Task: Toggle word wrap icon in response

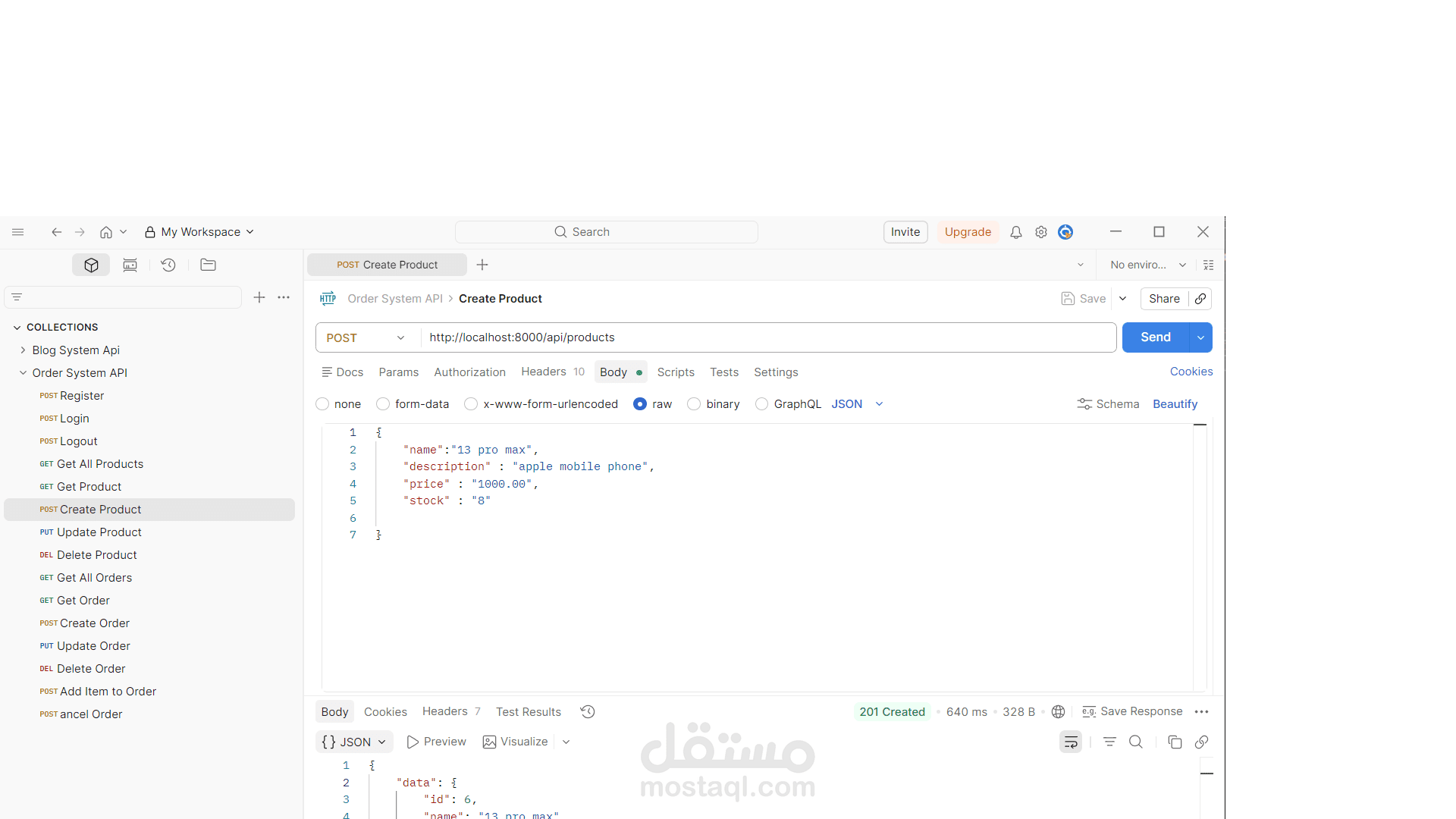Action: [x=1071, y=742]
